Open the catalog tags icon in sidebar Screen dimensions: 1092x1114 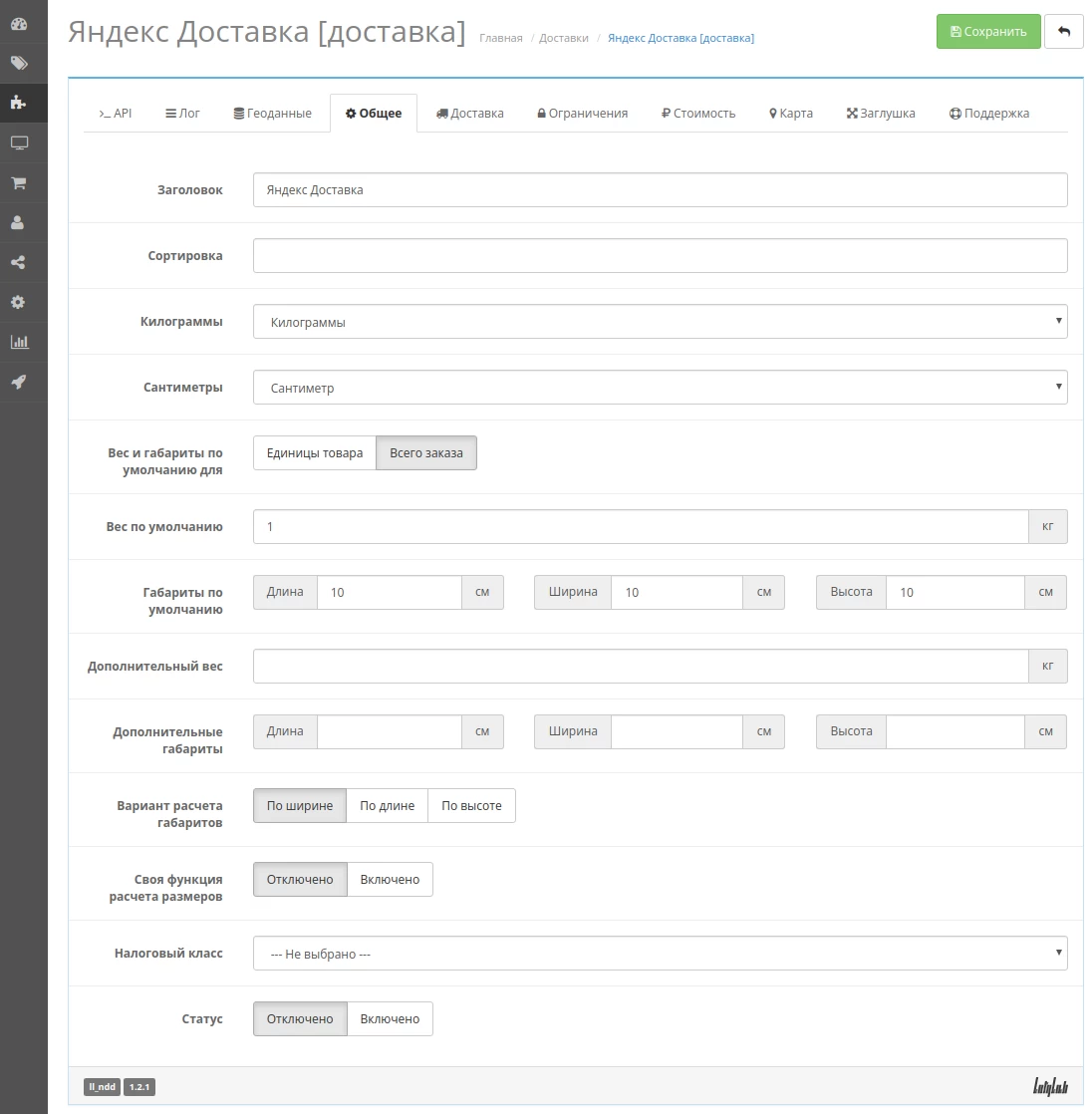pos(19,63)
